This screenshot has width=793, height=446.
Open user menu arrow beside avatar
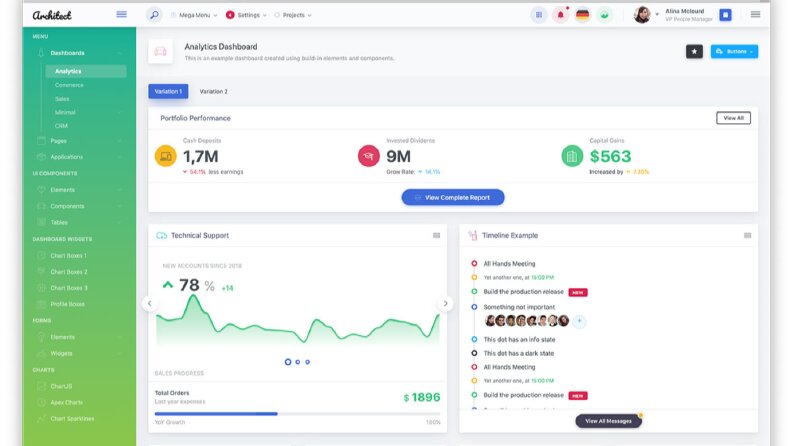(657, 15)
